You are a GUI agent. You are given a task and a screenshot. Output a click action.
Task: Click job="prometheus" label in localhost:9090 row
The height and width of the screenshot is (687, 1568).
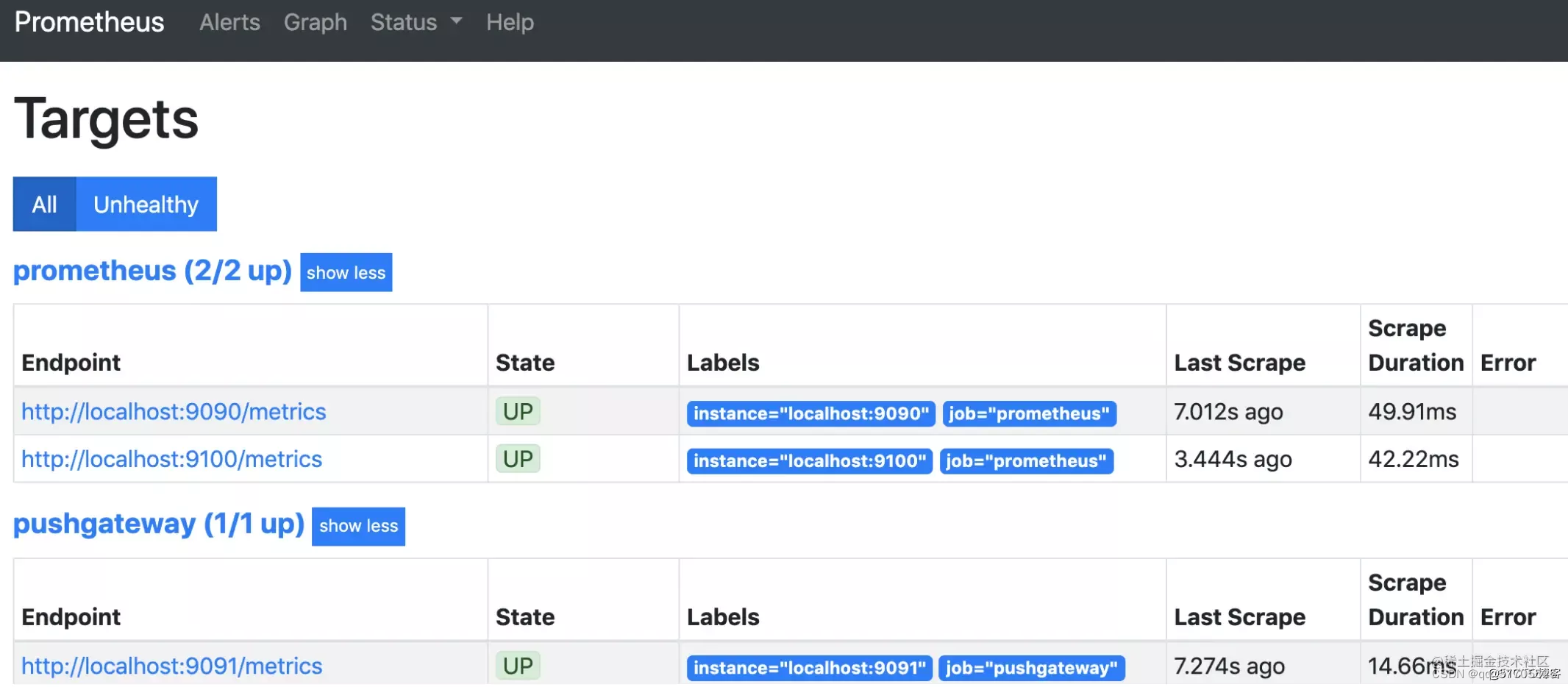[x=1029, y=413]
